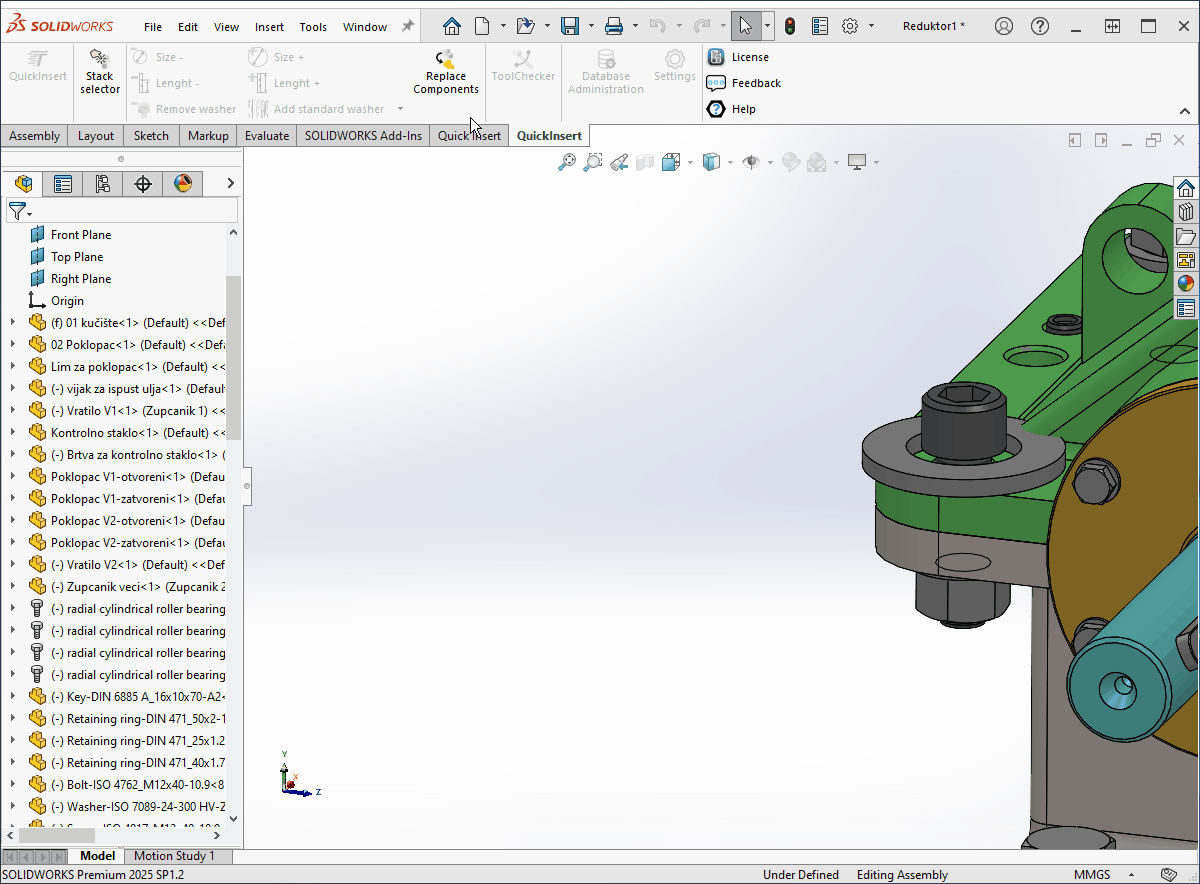This screenshot has width=1200, height=884.
Task: Switch to the Evaluate tab
Action: click(267, 136)
